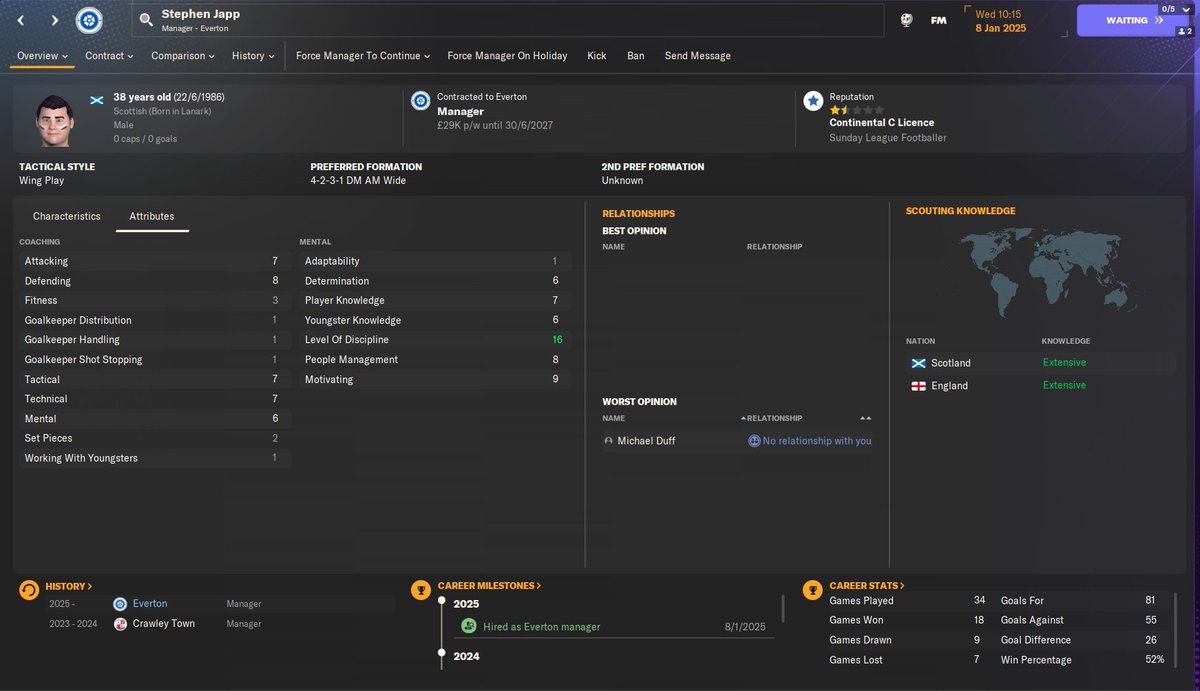Expand Force Manager To Continue dropdown

[363, 56]
